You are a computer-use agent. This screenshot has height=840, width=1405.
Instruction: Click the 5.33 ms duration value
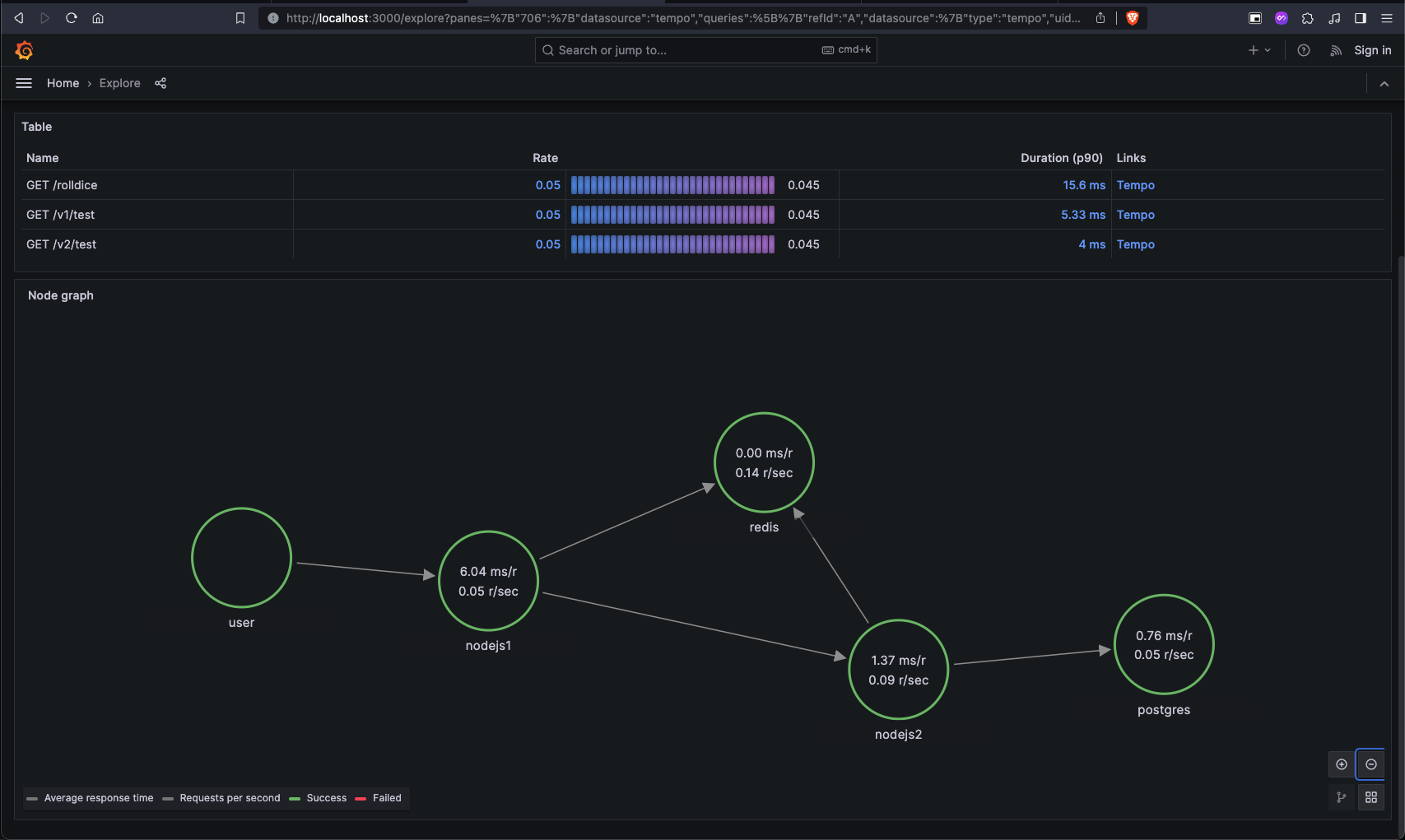pyautogui.click(x=1083, y=215)
